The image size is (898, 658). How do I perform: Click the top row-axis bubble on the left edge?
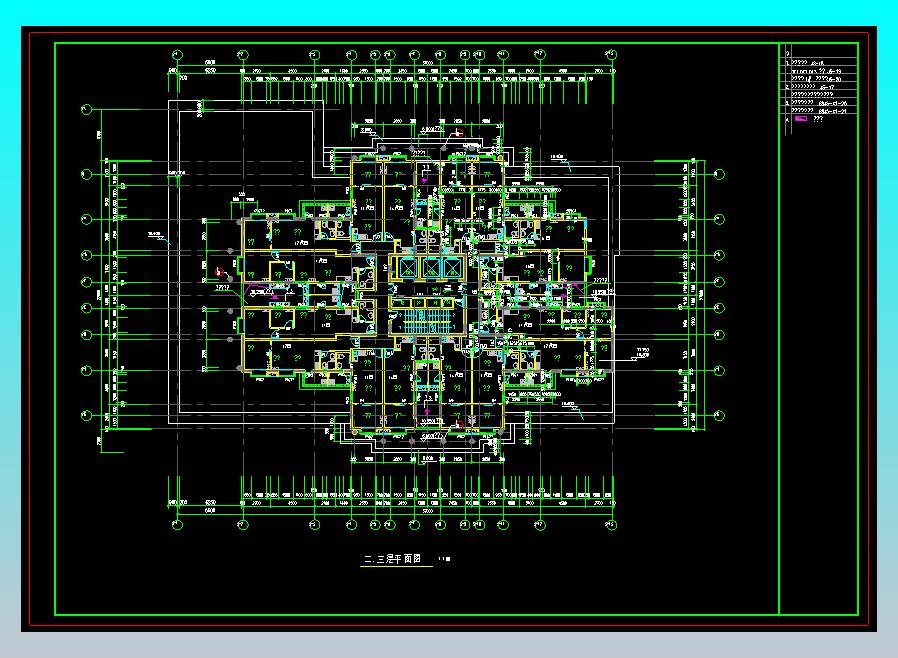click(86, 109)
